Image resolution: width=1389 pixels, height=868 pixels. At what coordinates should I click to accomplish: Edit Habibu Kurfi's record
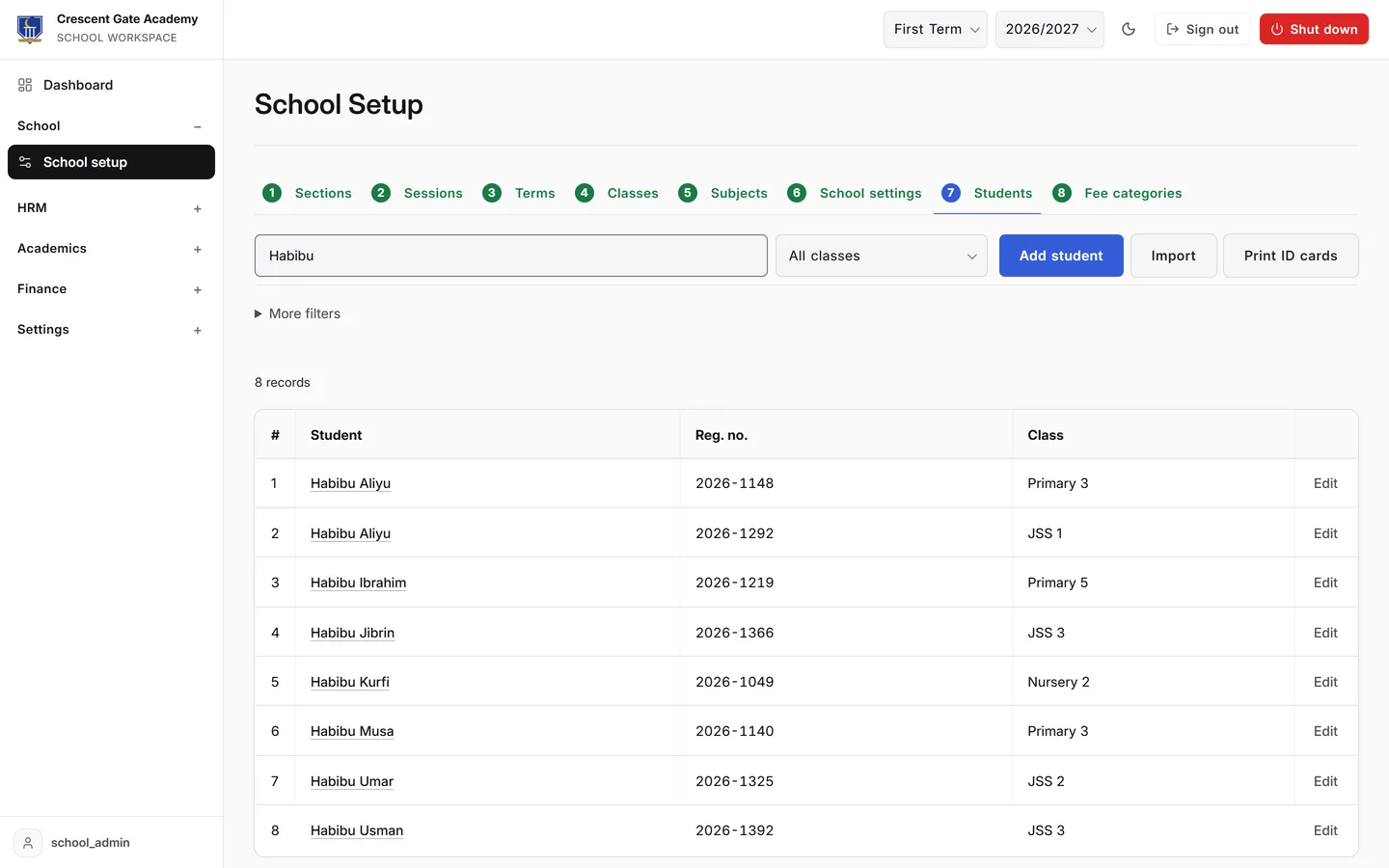pyautogui.click(x=1325, y=682)
